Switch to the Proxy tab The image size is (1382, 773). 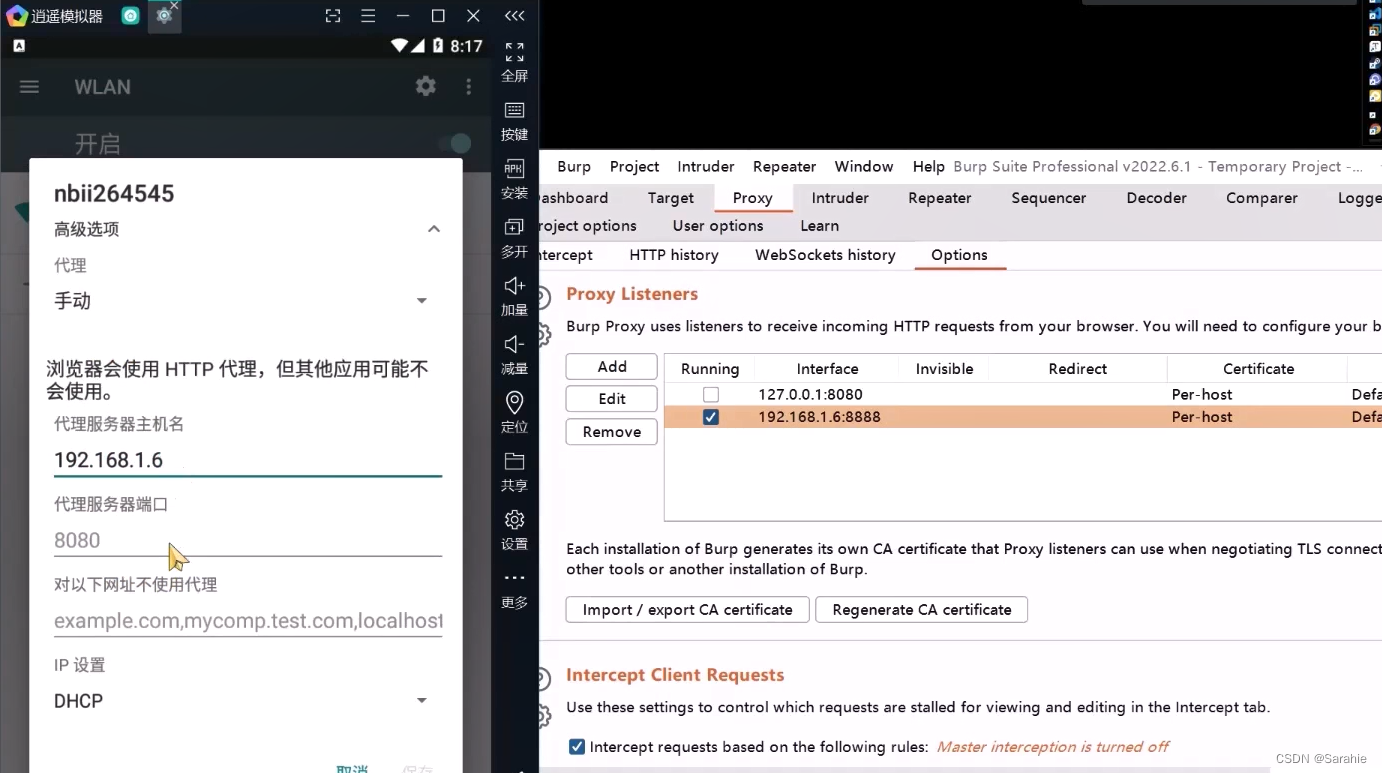[752, 198]
